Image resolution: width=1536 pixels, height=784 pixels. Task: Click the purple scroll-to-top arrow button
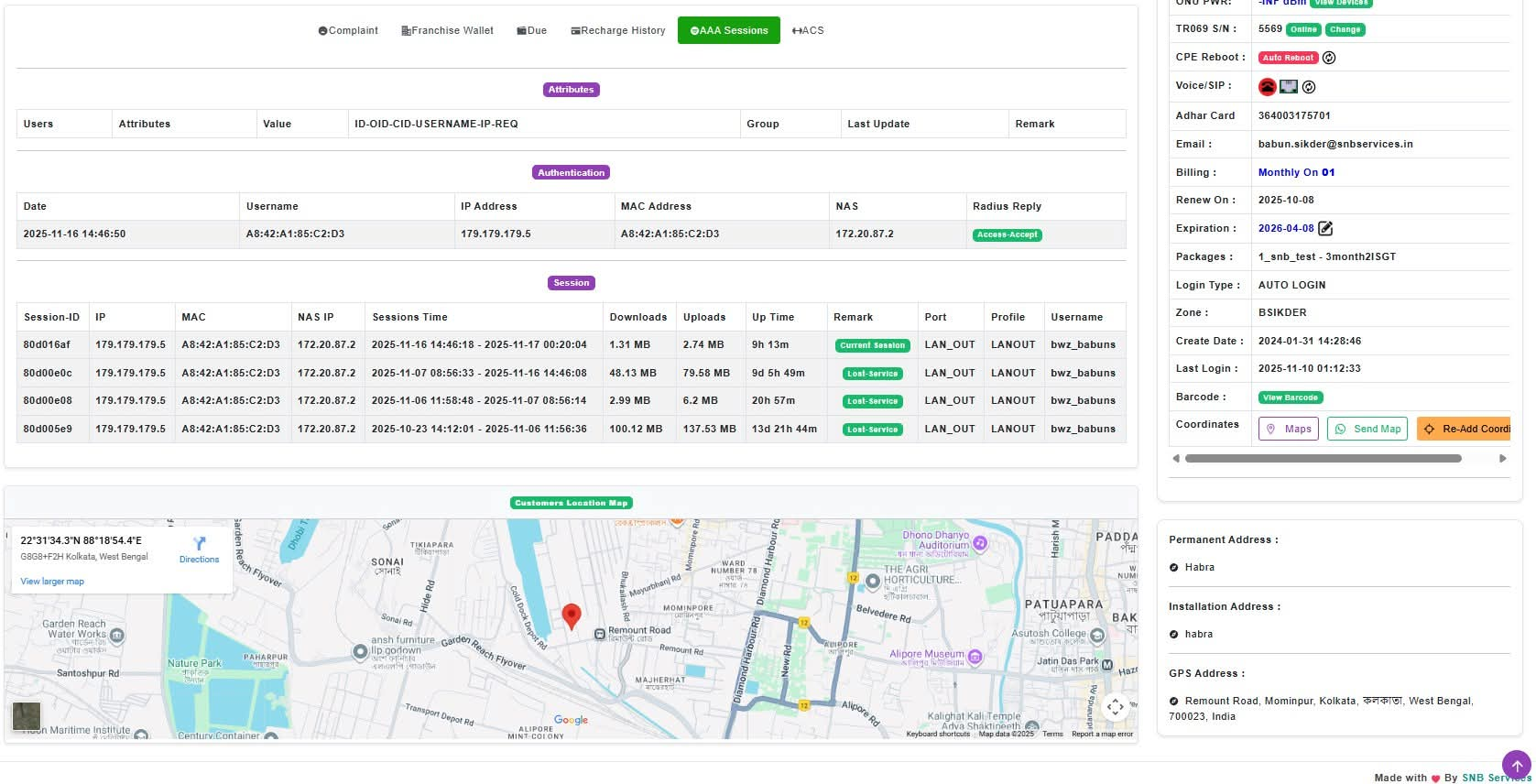point(1517,766)
